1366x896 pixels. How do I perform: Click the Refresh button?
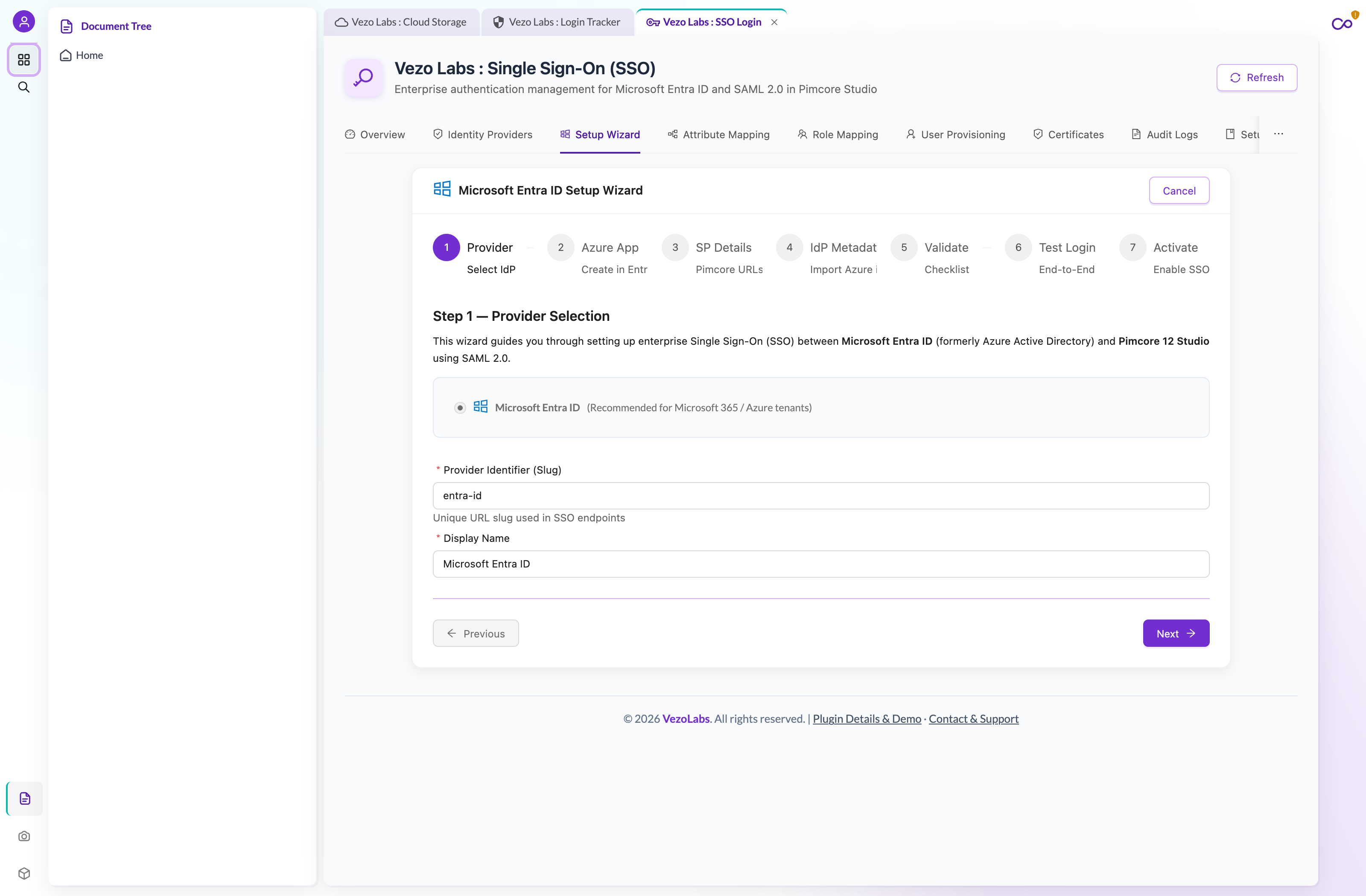click(1256, 77)
